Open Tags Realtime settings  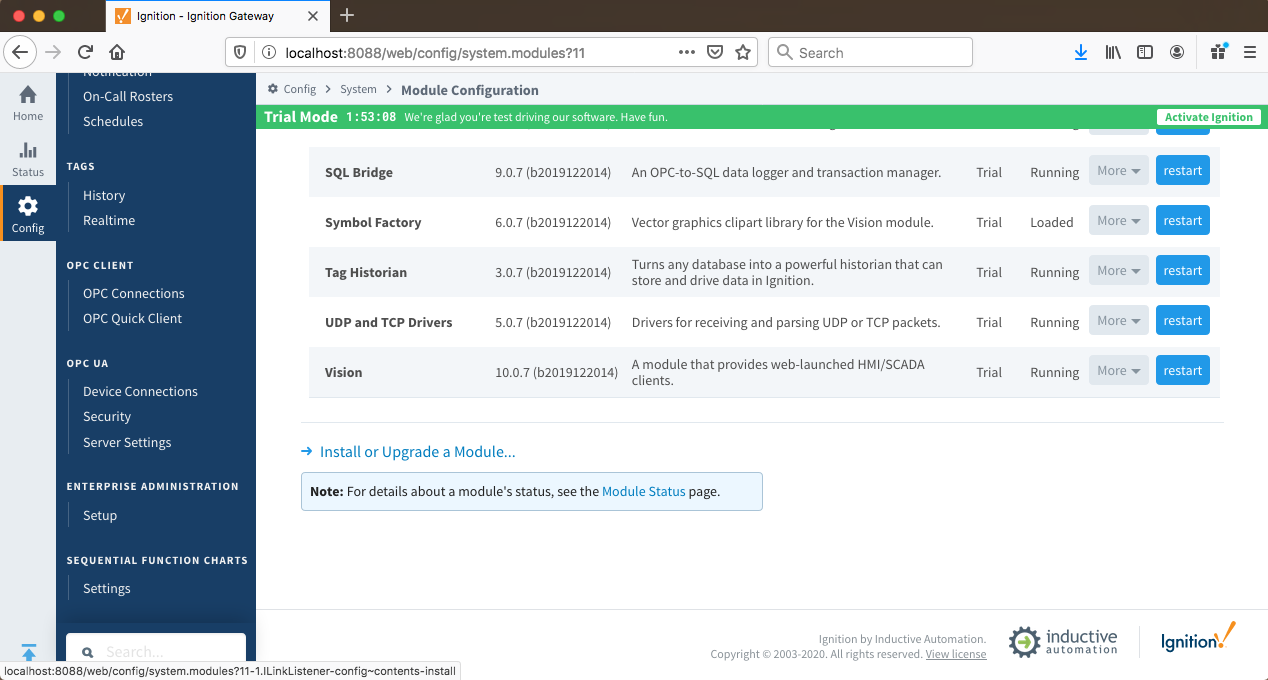pos(109,221)
